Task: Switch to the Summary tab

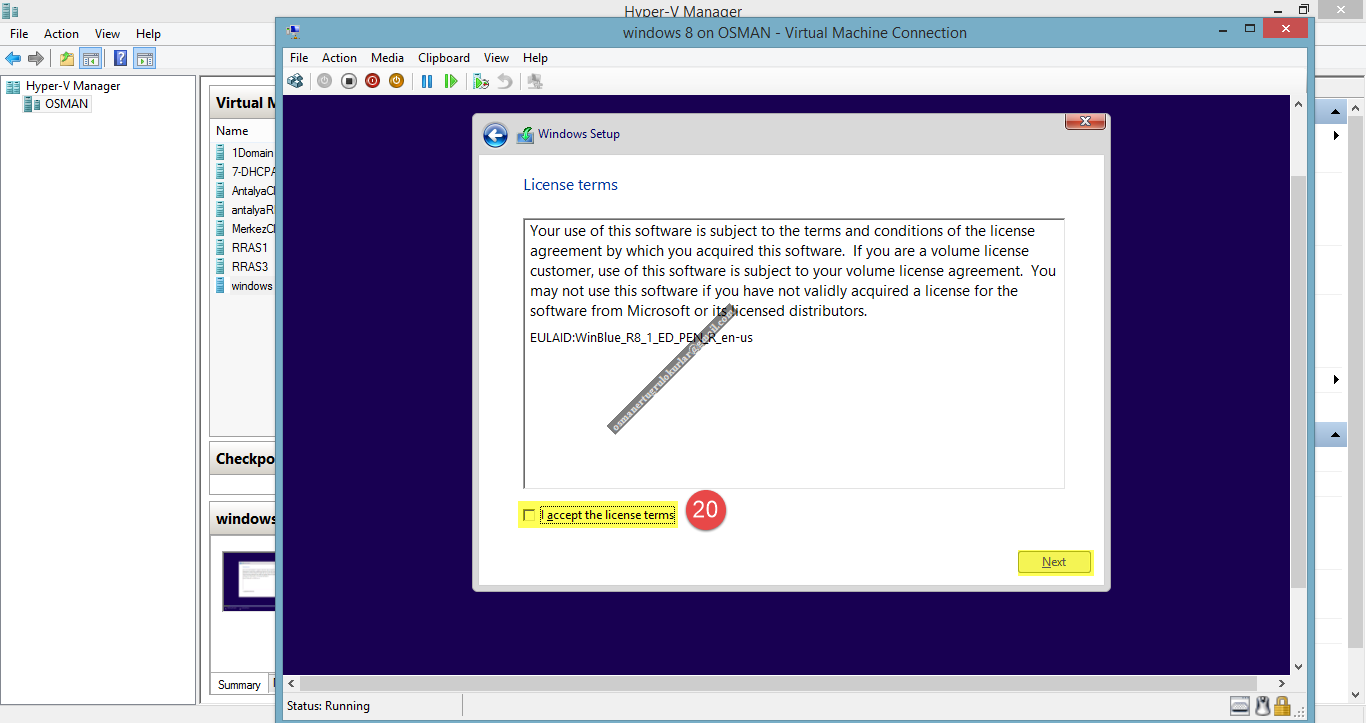Action: point(239,685)
